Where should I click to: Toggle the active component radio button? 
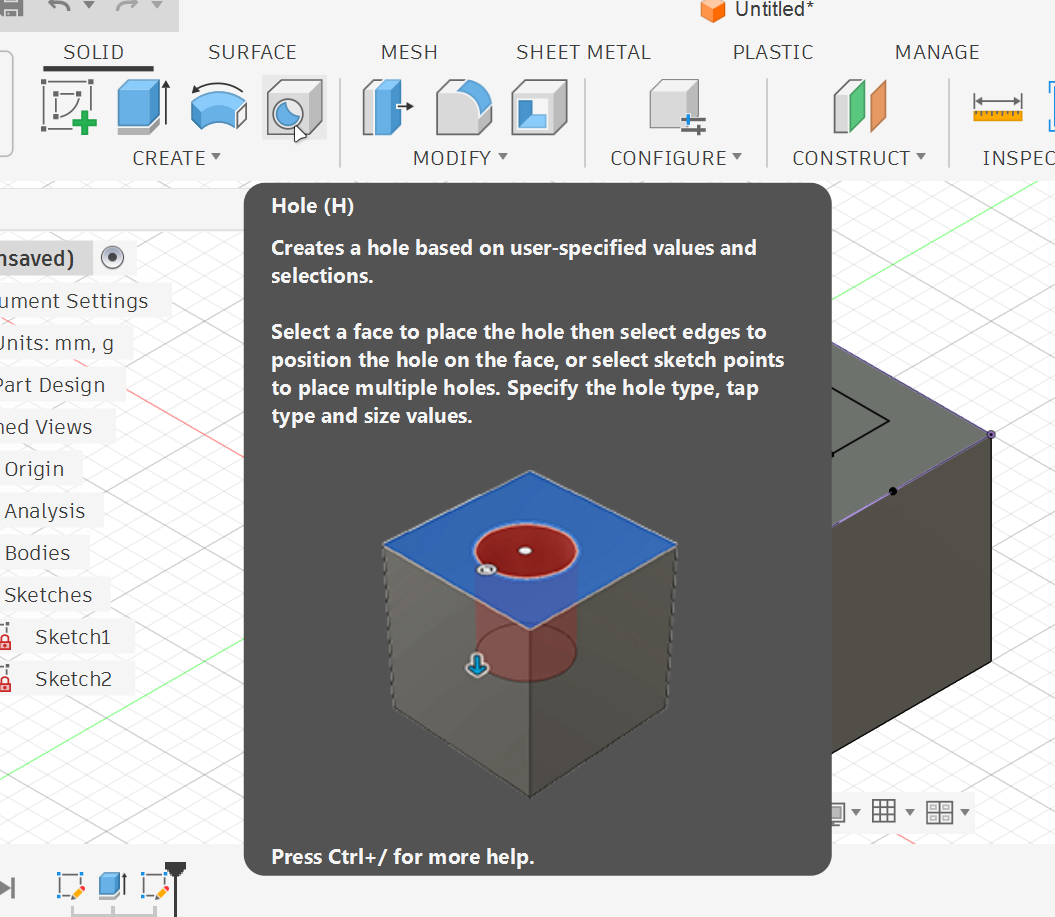[112, 258]
